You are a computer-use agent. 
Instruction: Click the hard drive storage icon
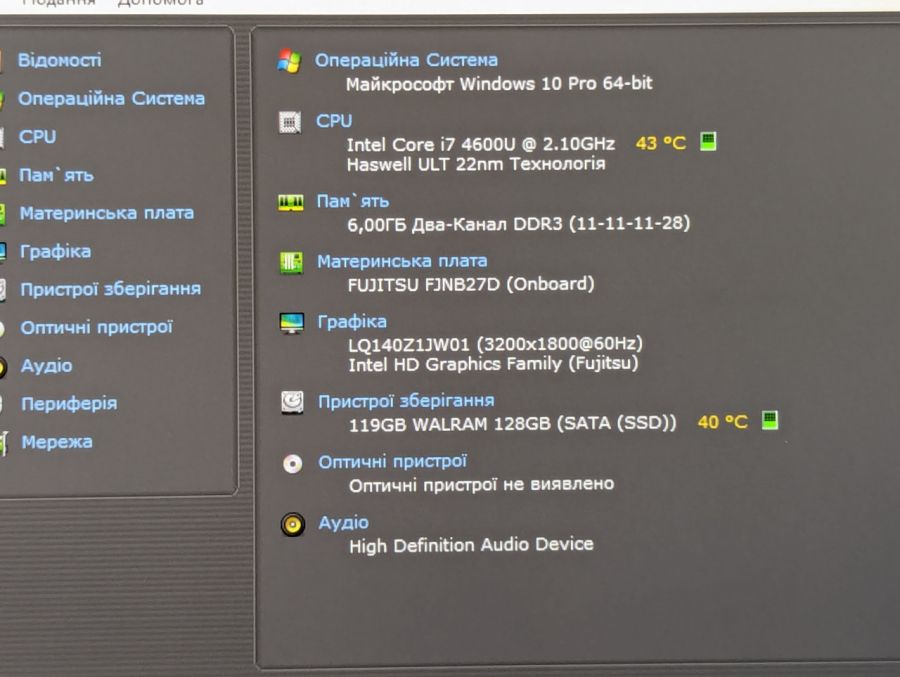click(x=293, y=403)
